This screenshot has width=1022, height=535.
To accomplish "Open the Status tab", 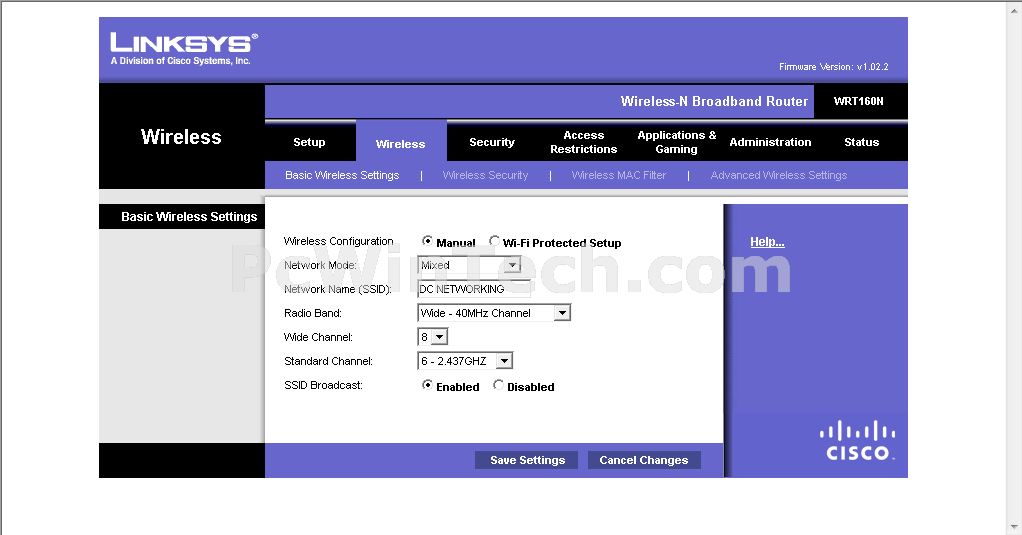I will coord(862,142).
